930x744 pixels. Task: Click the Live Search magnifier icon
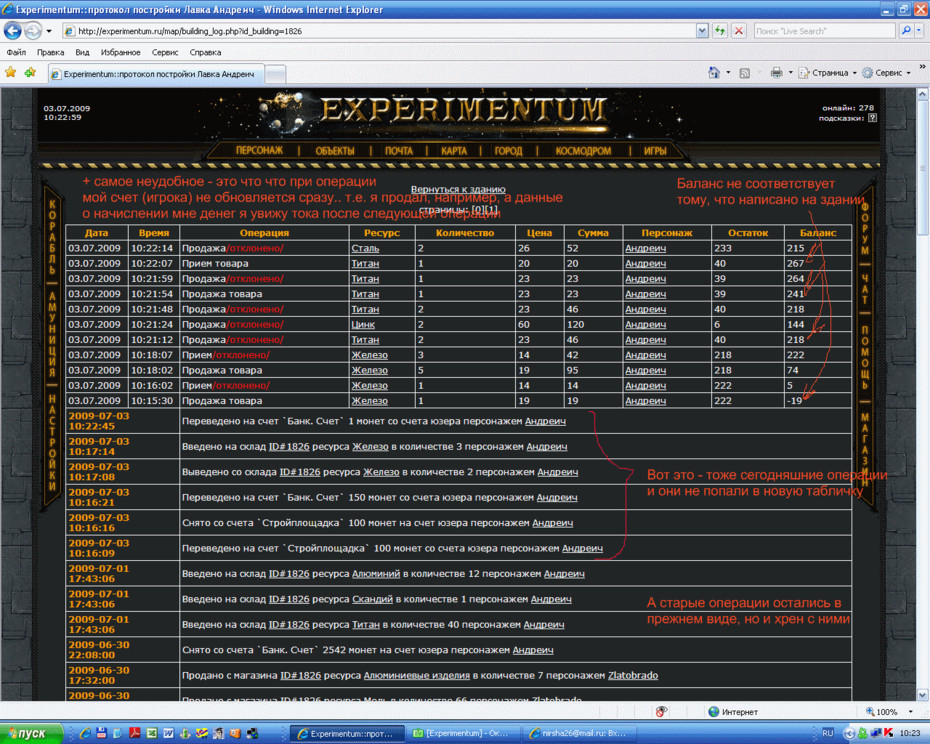pyautogui.click(x=906, y=31)
